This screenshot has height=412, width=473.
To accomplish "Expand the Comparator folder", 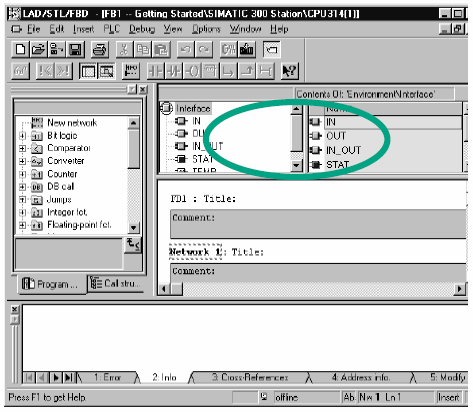I will (x=22, y=148).
